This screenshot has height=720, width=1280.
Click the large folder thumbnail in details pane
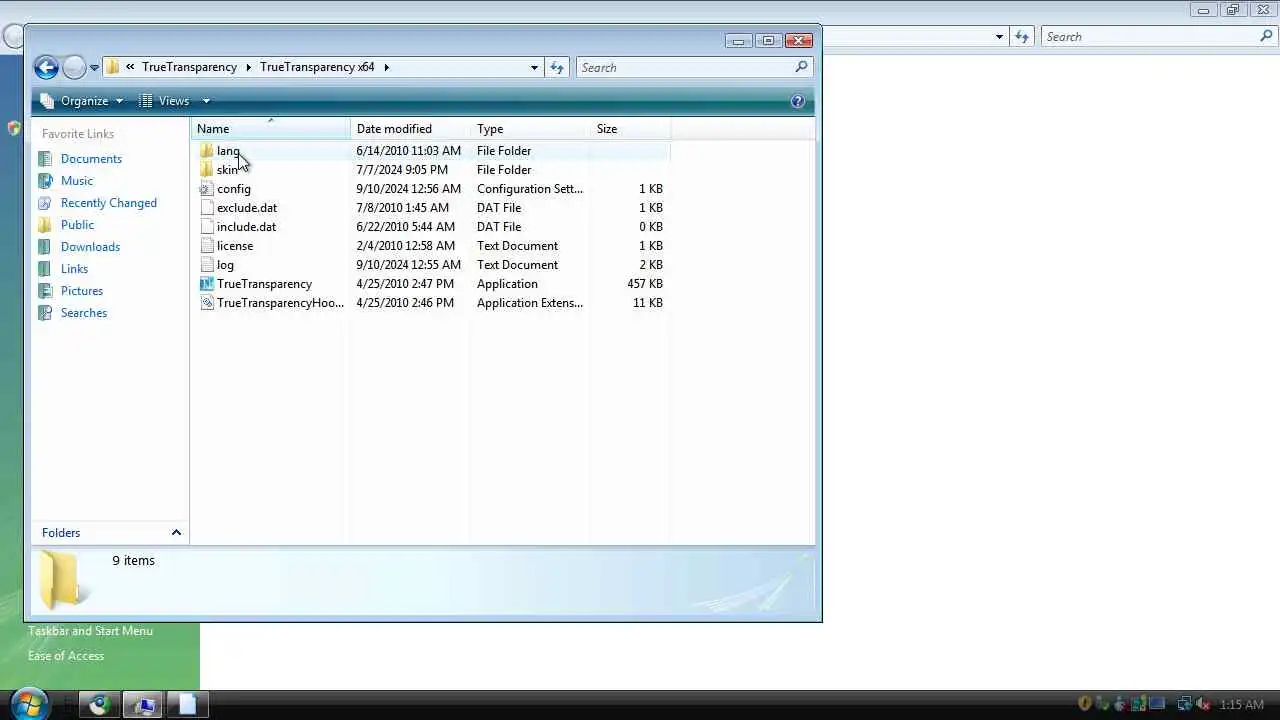pyautogui.click(x=62, y=578)
